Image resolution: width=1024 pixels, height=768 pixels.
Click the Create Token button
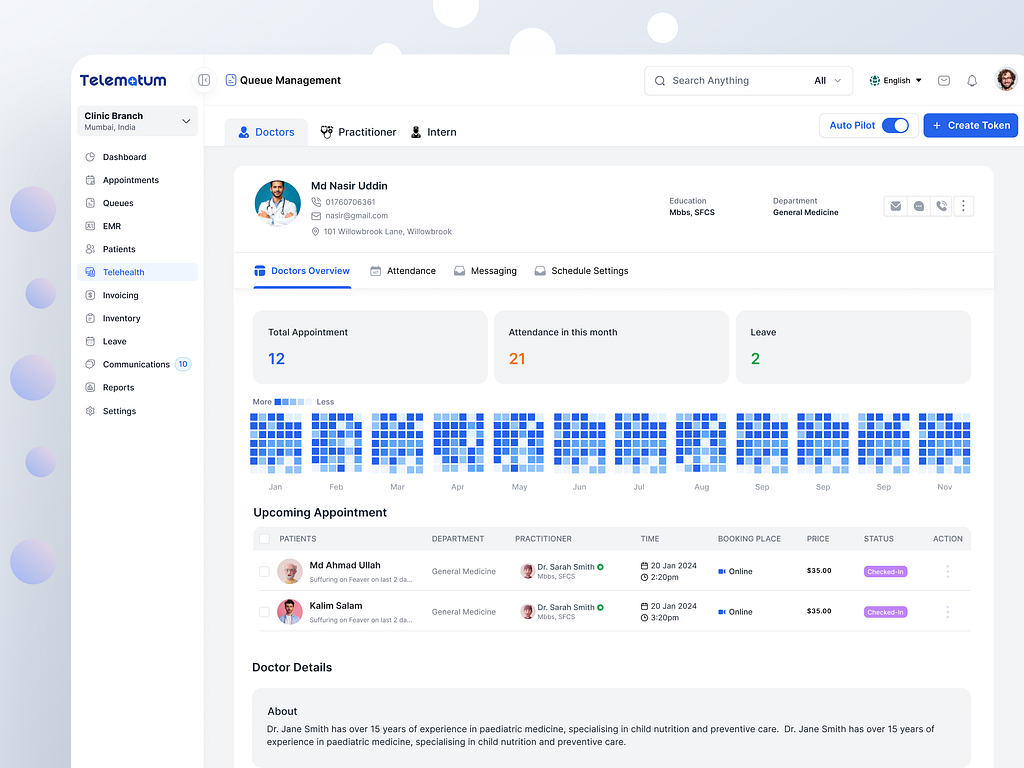970,125
